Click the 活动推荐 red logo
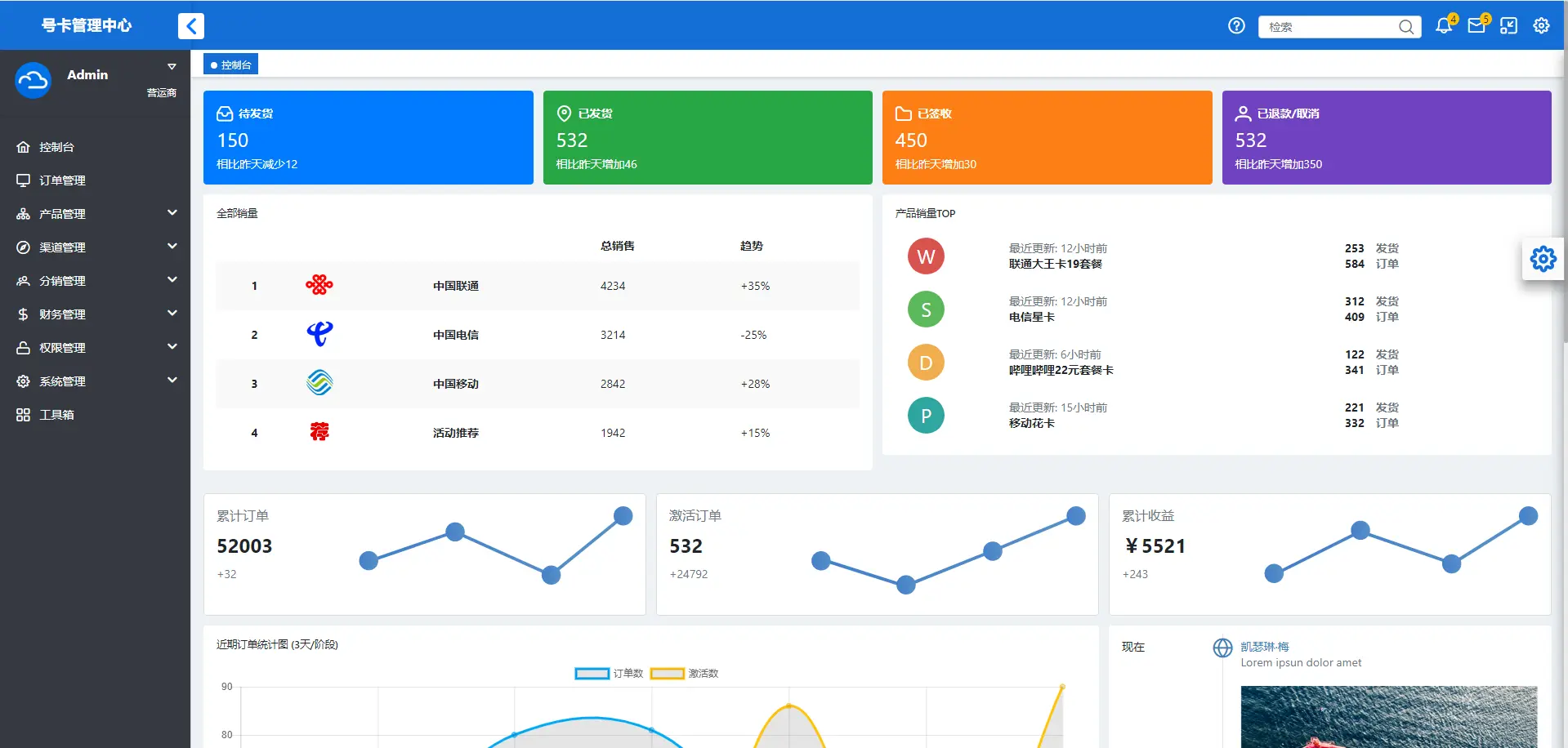 point(319,432)
